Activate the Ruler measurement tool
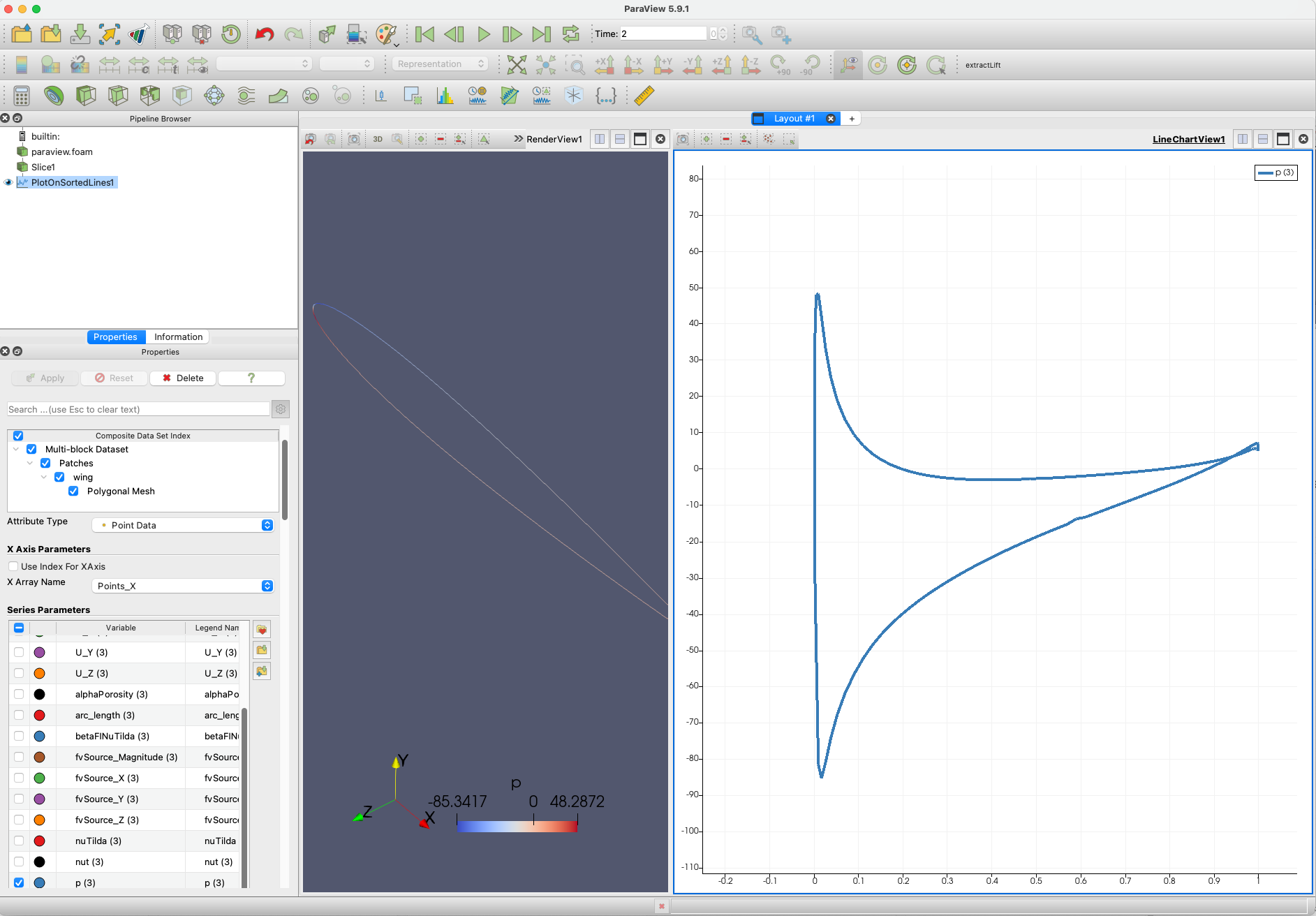The image size is (1316, 916). click(x=644, y=95)
